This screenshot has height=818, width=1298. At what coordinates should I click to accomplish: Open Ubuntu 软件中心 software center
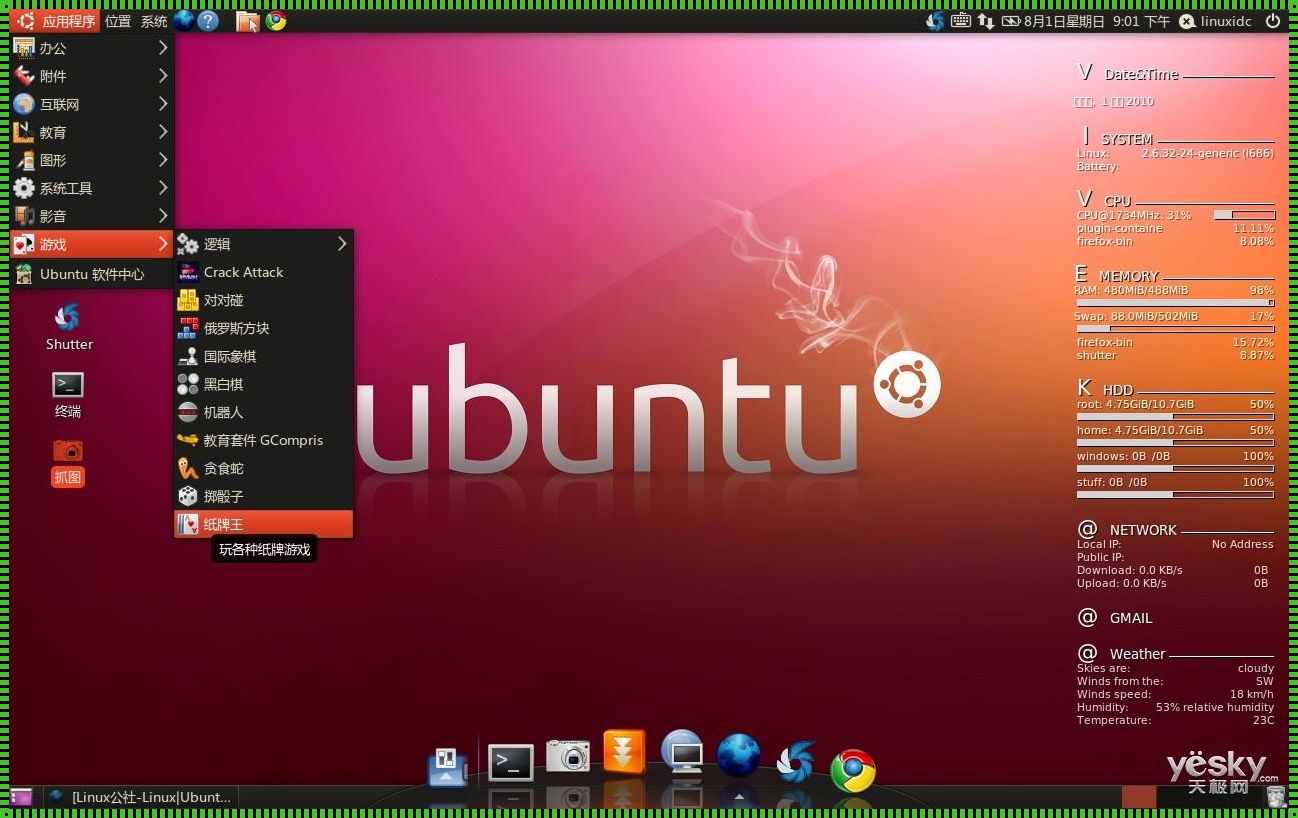[x=92, y=274]
